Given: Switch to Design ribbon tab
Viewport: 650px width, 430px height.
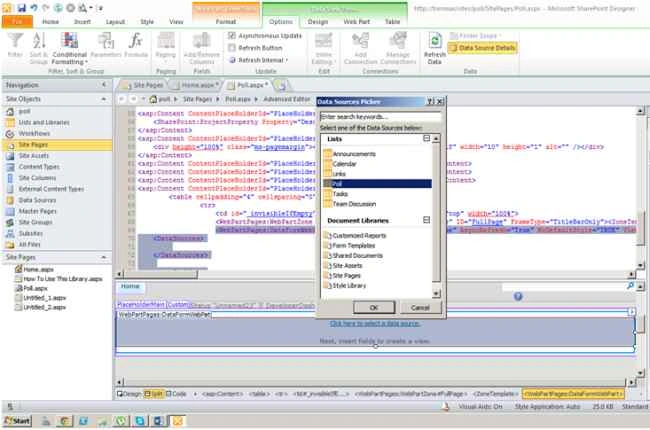Looking at the screenshot, I should click(318, 22).
